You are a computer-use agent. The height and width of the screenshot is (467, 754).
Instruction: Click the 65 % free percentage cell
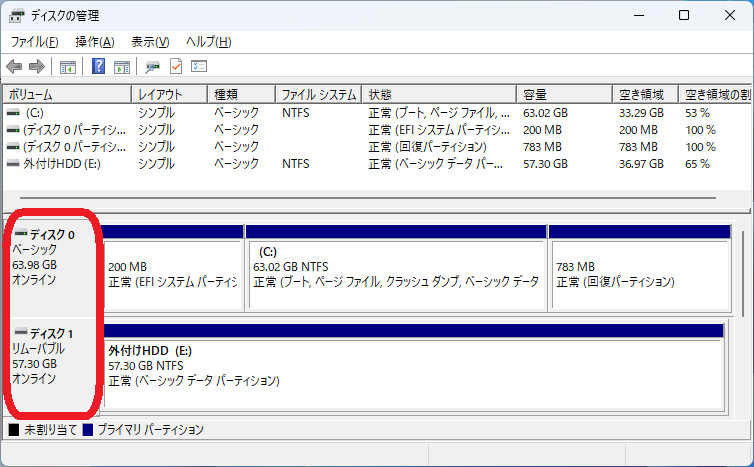(697, 164)
